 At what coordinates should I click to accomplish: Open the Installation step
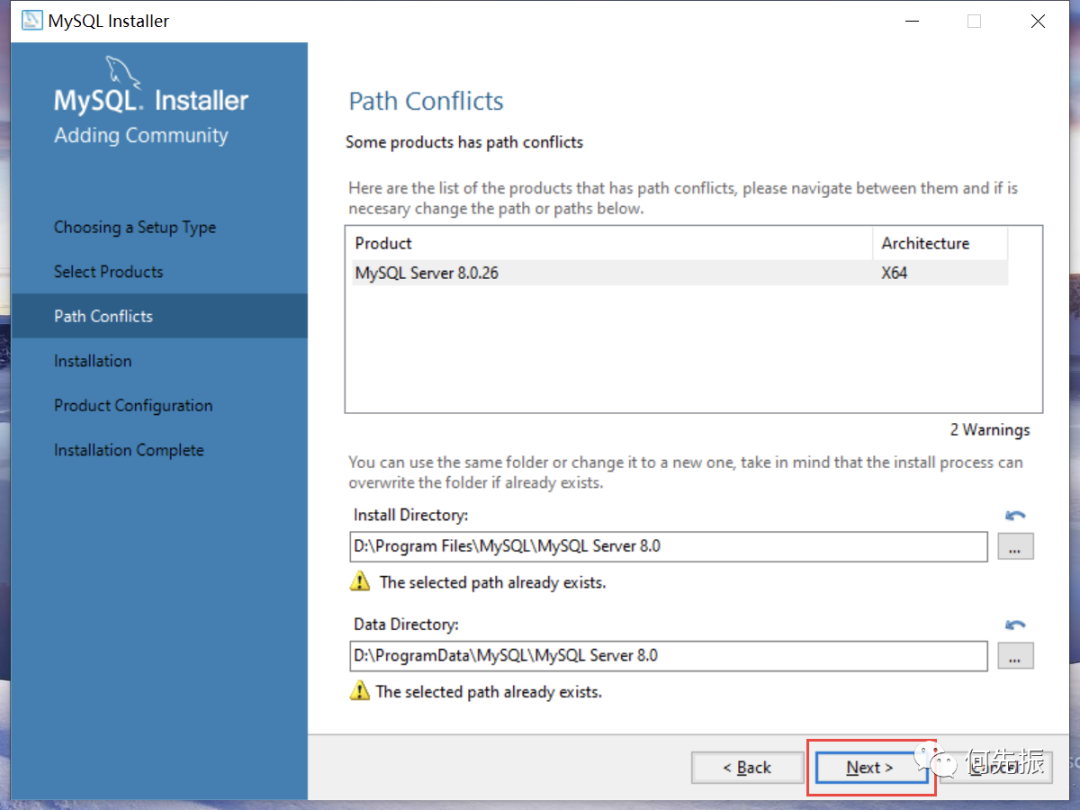pyautogui.click(x=92, y=361)
